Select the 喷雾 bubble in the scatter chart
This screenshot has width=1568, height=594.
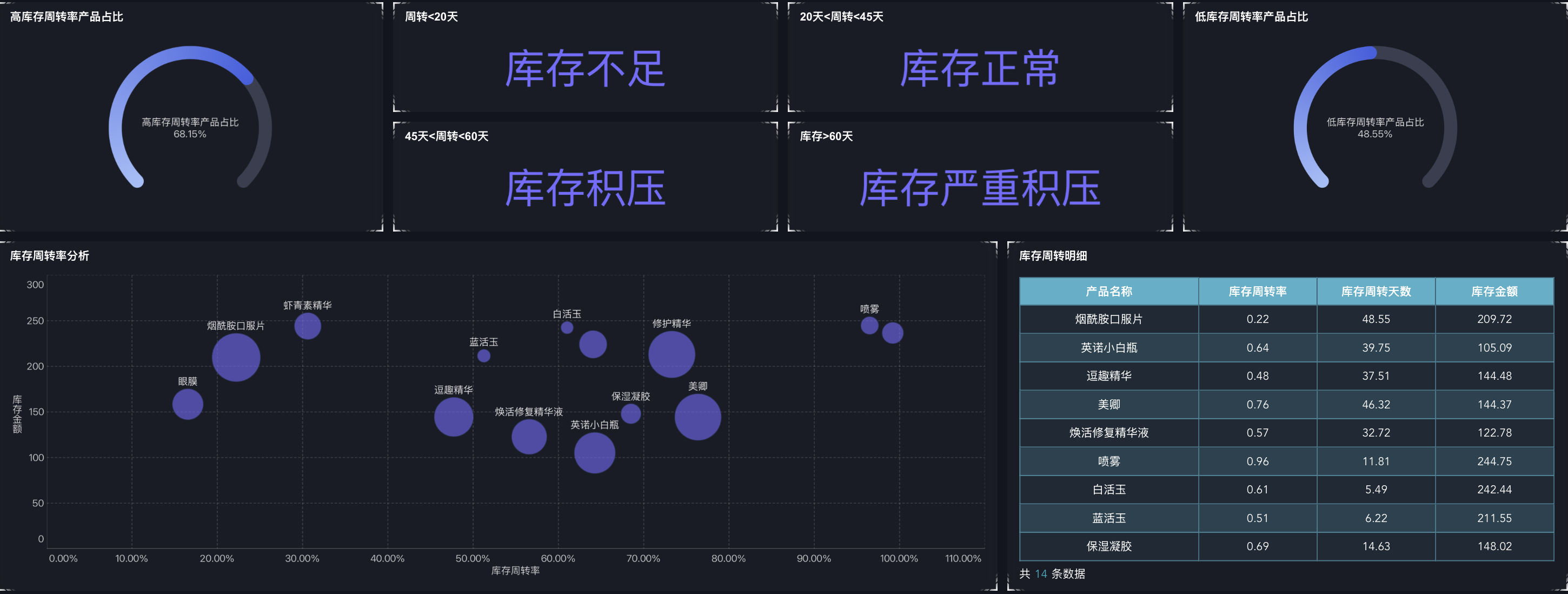pos(869,325)
